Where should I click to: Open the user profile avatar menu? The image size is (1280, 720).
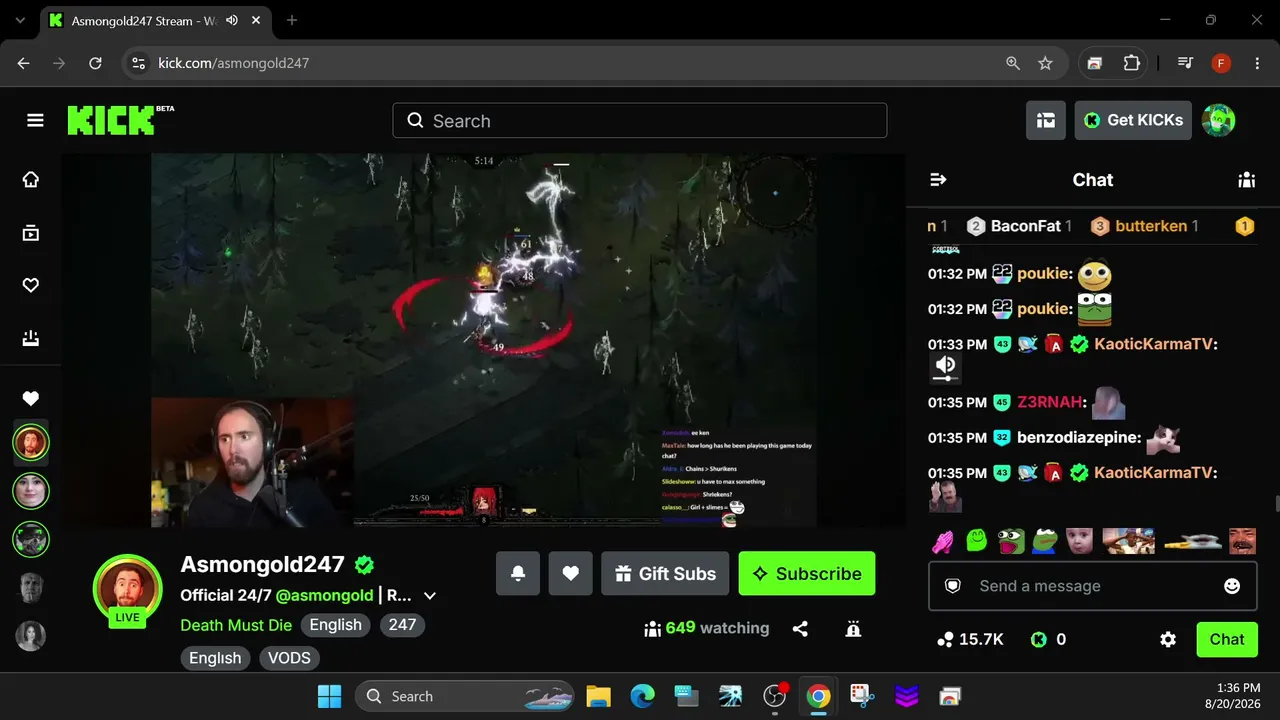(x=1218, y=120)
